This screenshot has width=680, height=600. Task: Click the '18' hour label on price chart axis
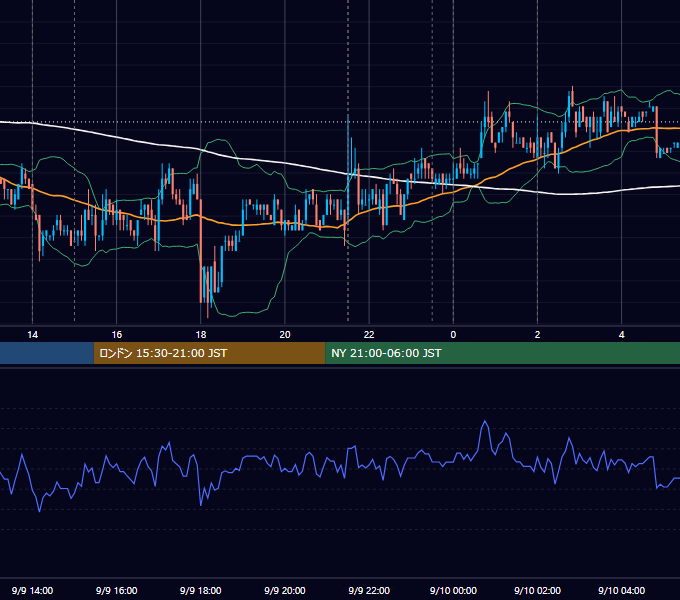click(x=201, y=335)
